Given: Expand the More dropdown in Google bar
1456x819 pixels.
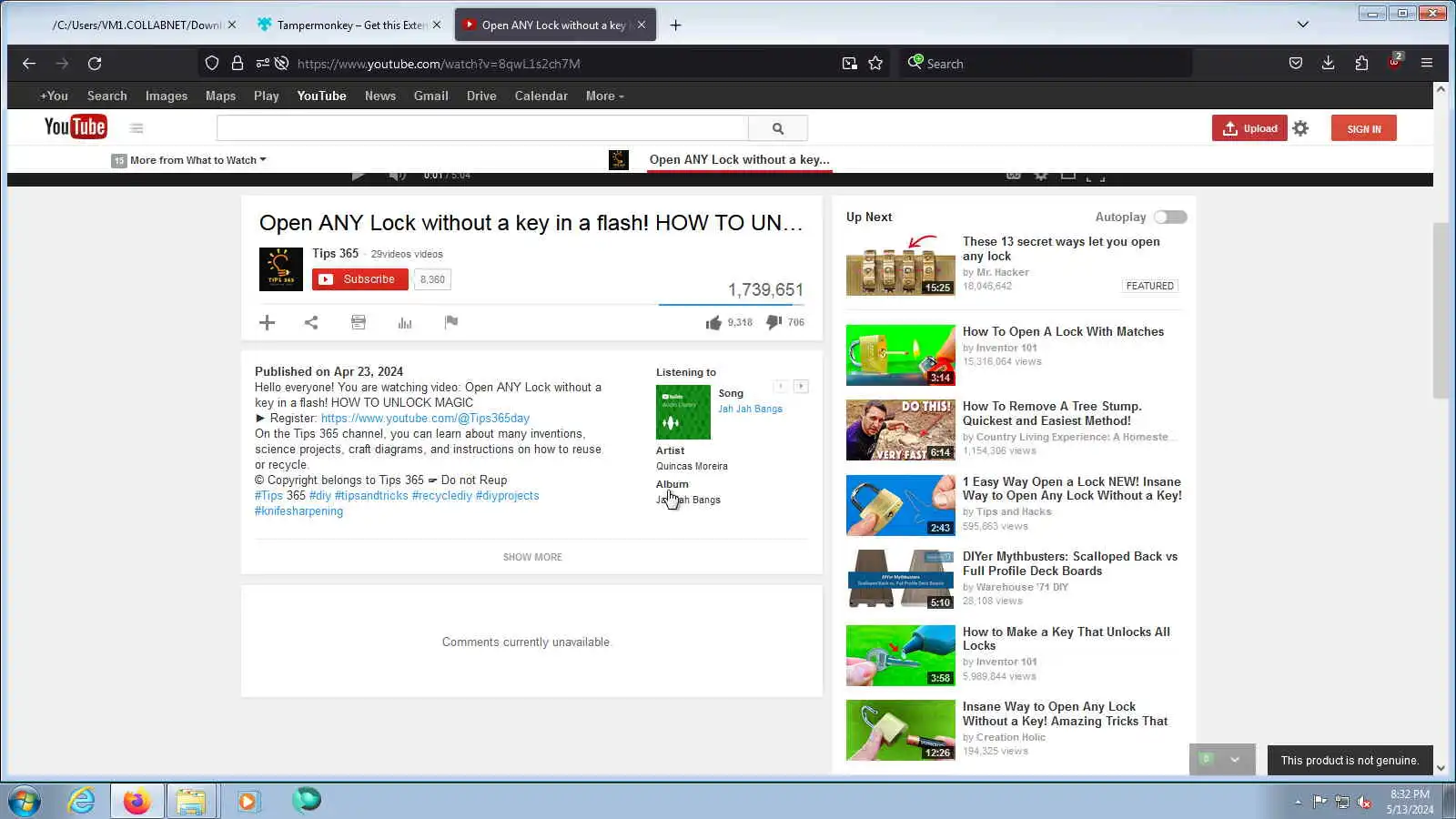Looking at the screenshot, I should click(x=605, y=96).
